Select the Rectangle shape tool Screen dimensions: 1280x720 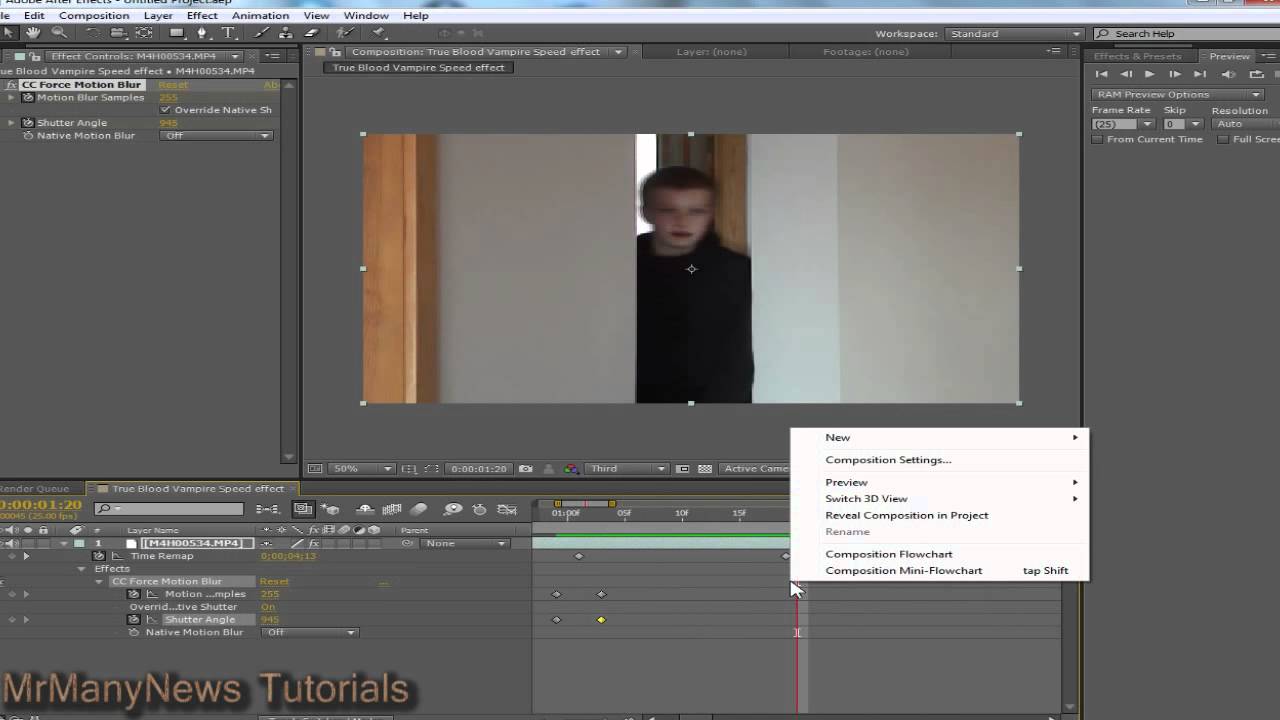(x=177, y=33)
